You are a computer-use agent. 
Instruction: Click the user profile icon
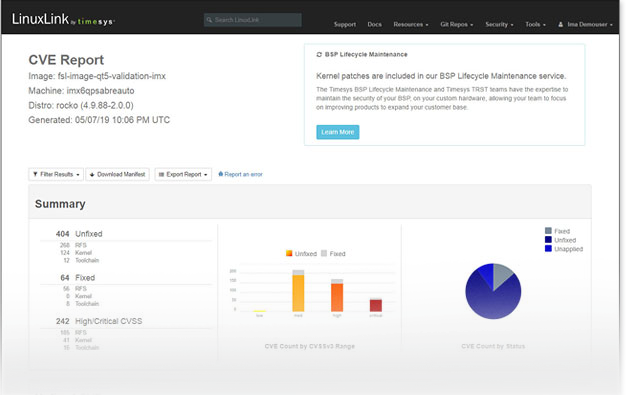click(x=561, y=24)
